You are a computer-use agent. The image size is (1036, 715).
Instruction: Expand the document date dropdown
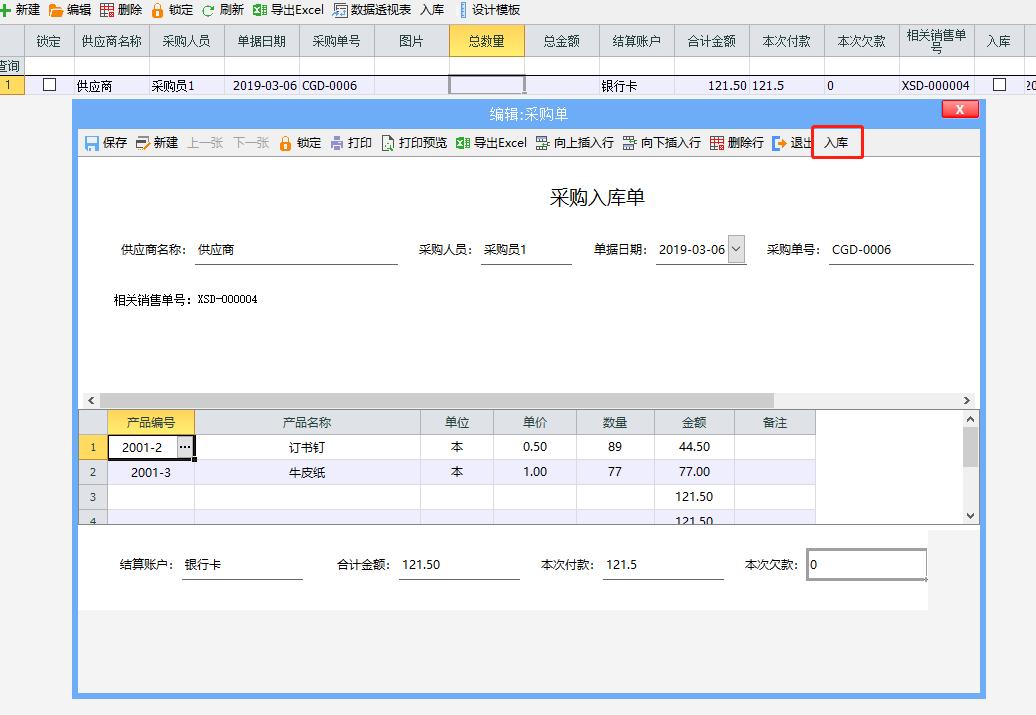click(737, 249)
